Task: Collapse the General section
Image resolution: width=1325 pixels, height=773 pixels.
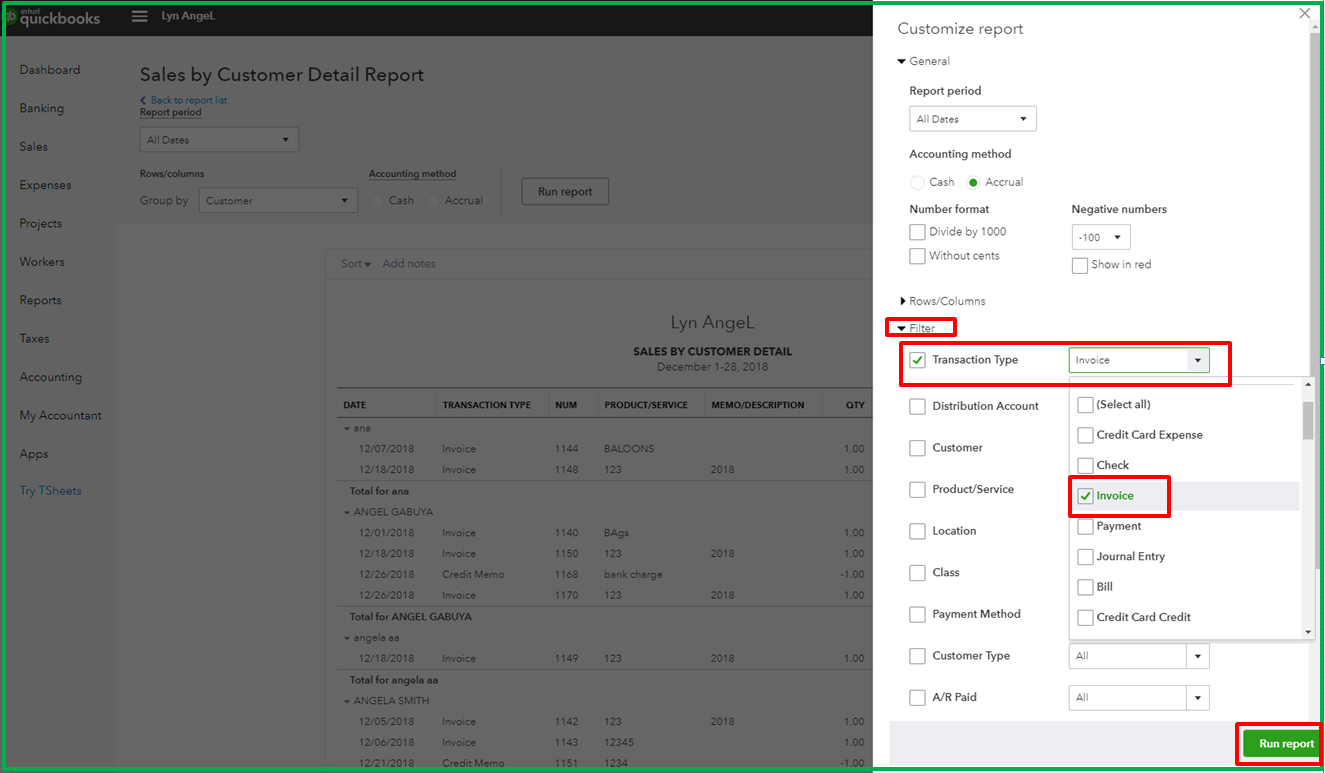Action: pyautogui.click(x=923, y=61)
